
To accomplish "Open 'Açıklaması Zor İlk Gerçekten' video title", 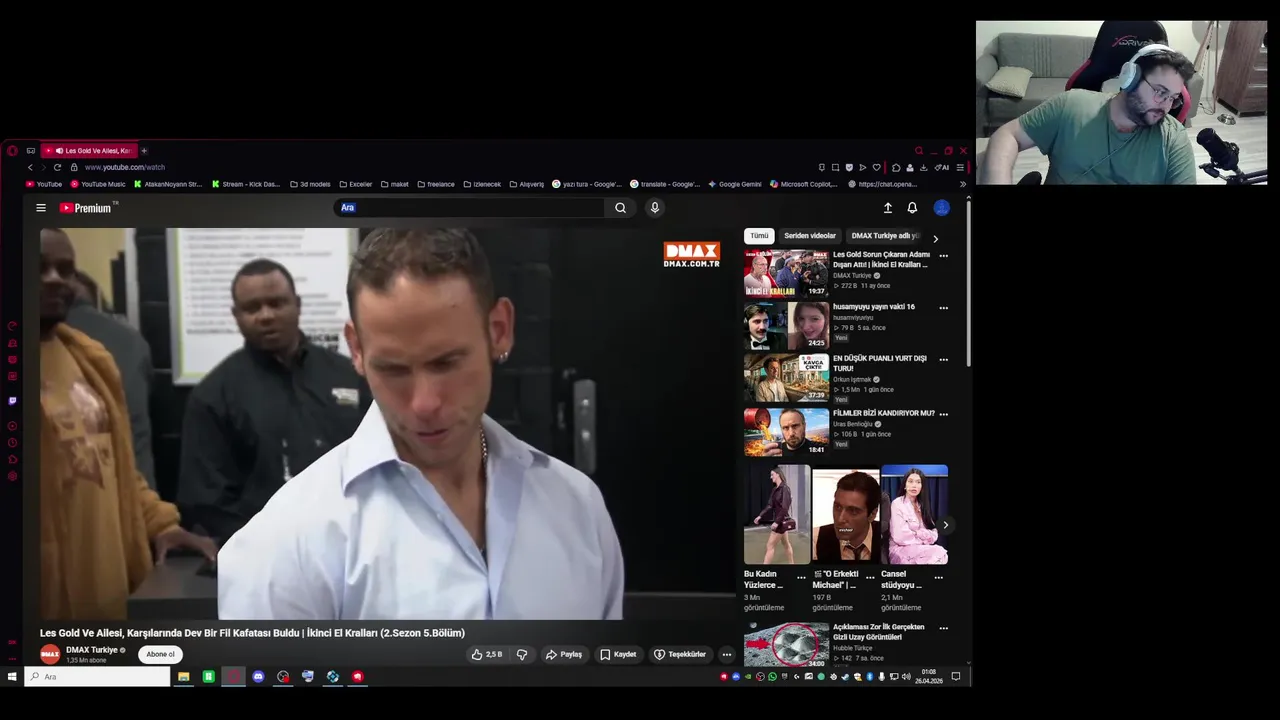I will pos(880,632).
